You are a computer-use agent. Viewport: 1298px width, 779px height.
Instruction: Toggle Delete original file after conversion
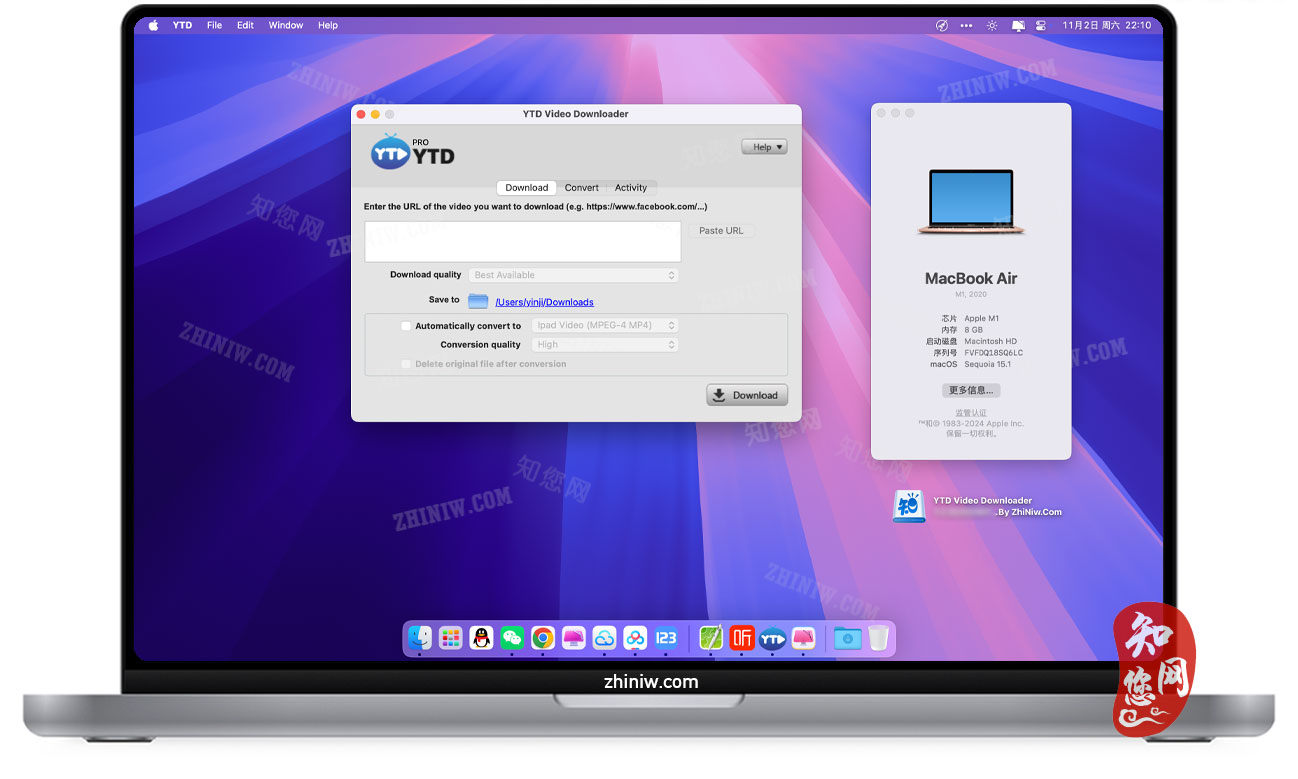[x=406, y=364]
